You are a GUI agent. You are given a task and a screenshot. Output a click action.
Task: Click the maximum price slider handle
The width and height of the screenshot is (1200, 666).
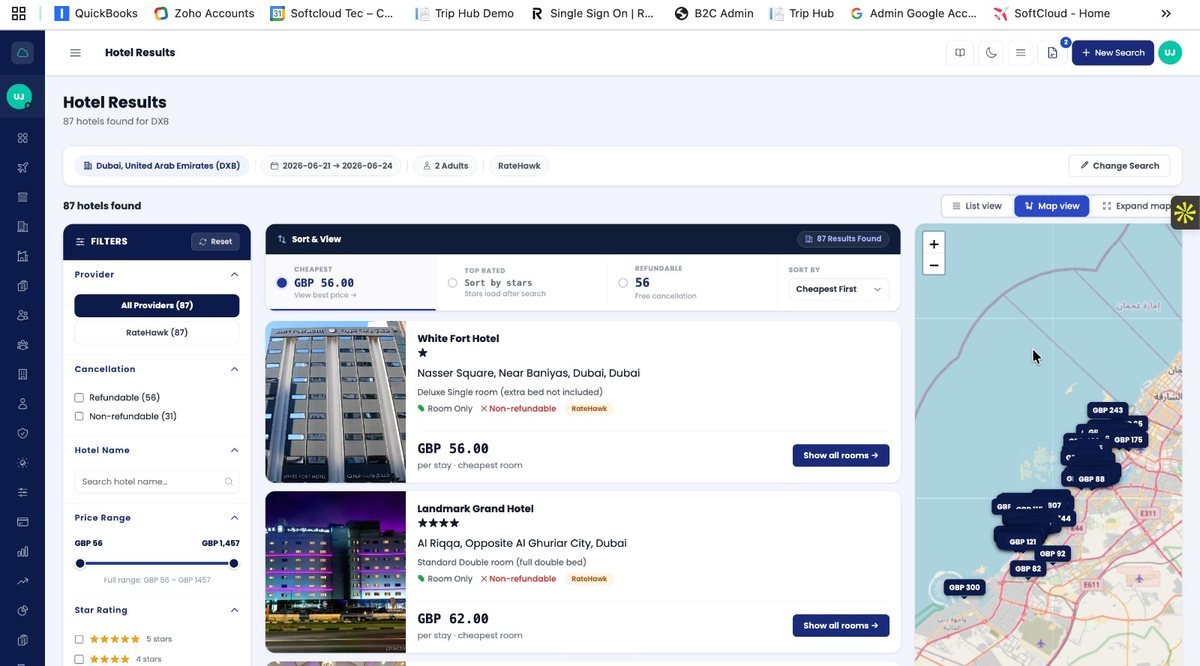click(234, 564)
